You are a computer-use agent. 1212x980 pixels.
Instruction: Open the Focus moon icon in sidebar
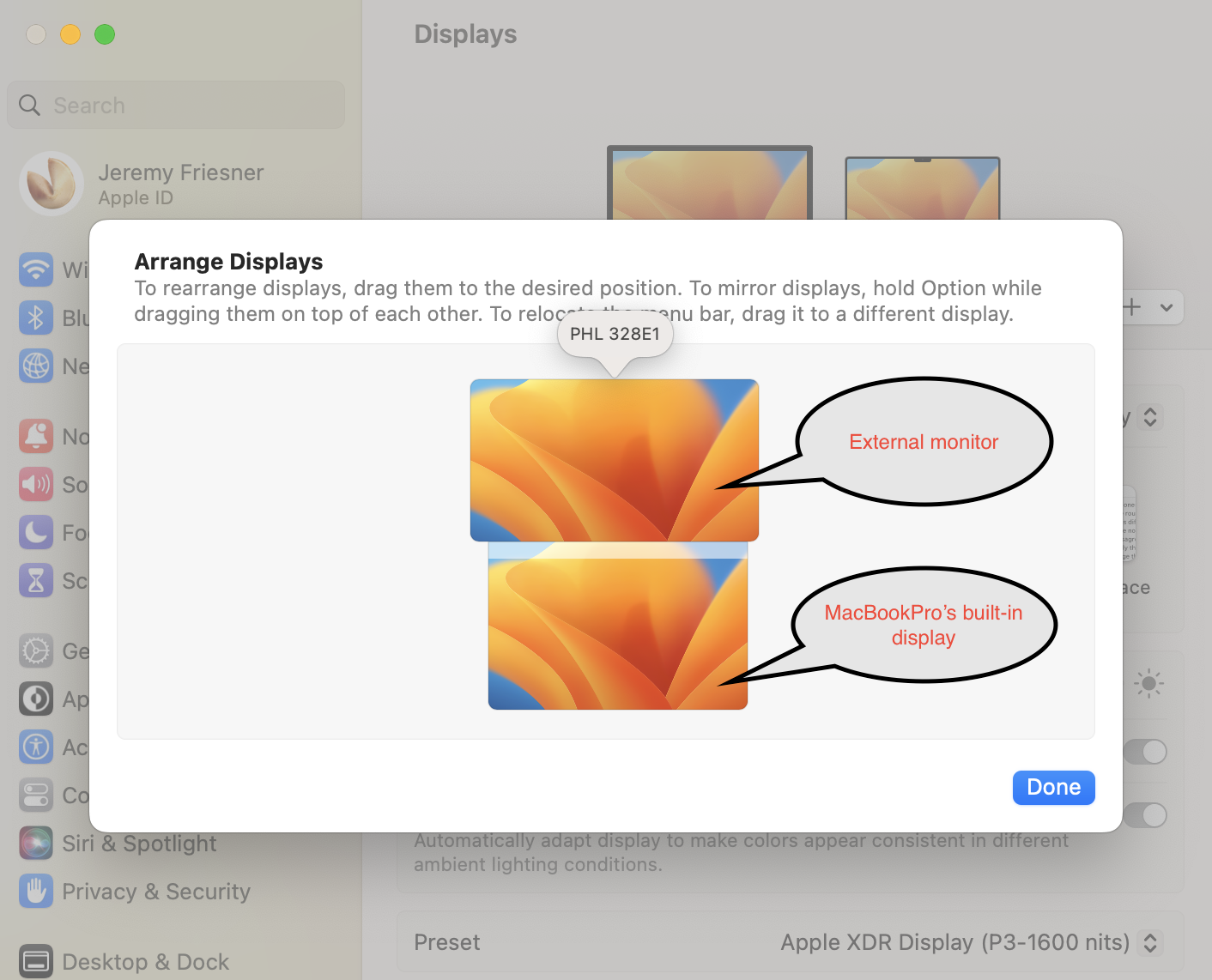(36, 532)
